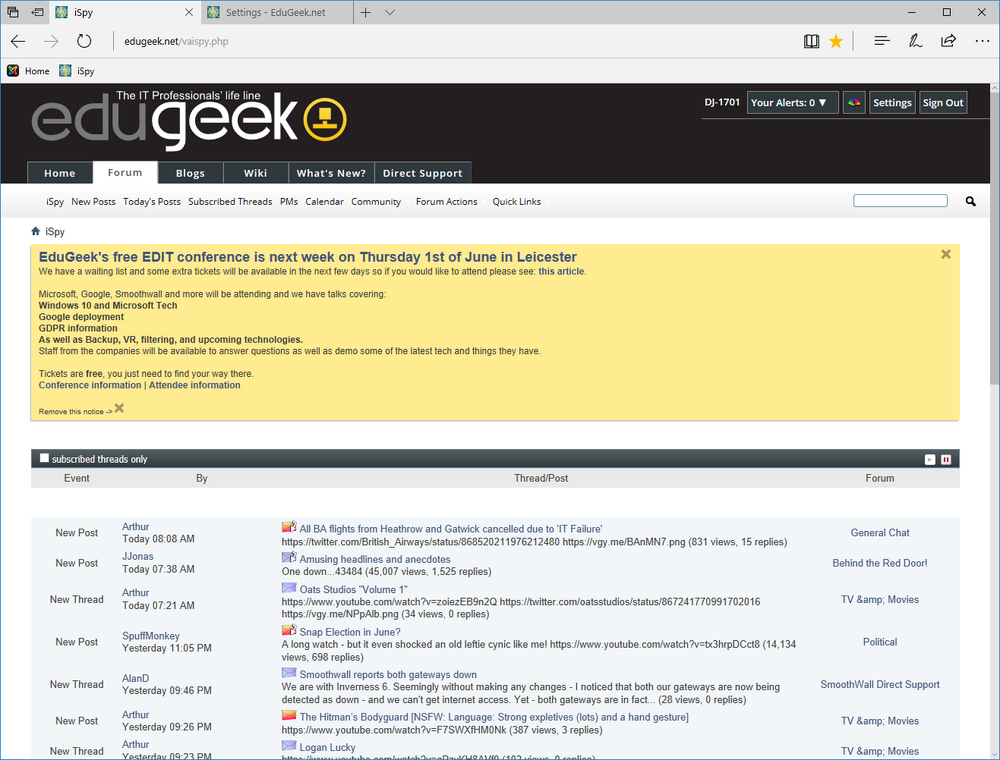This screenshot has width=1000, height=760.
Task: Open the EduGeek Settings button
Action: coord(892,103)
